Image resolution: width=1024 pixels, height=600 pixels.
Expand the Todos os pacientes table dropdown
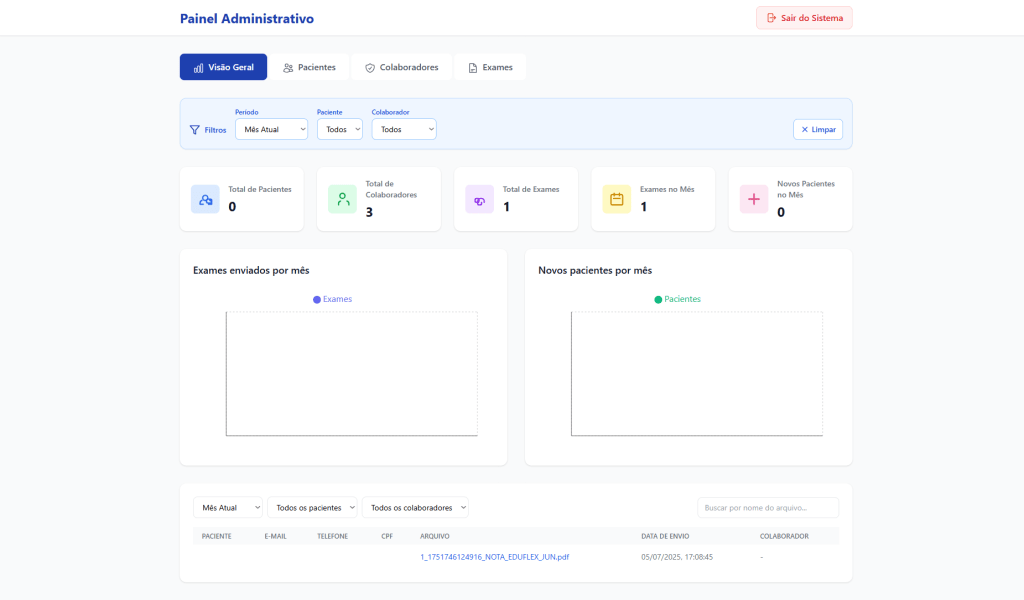[311, 508]
